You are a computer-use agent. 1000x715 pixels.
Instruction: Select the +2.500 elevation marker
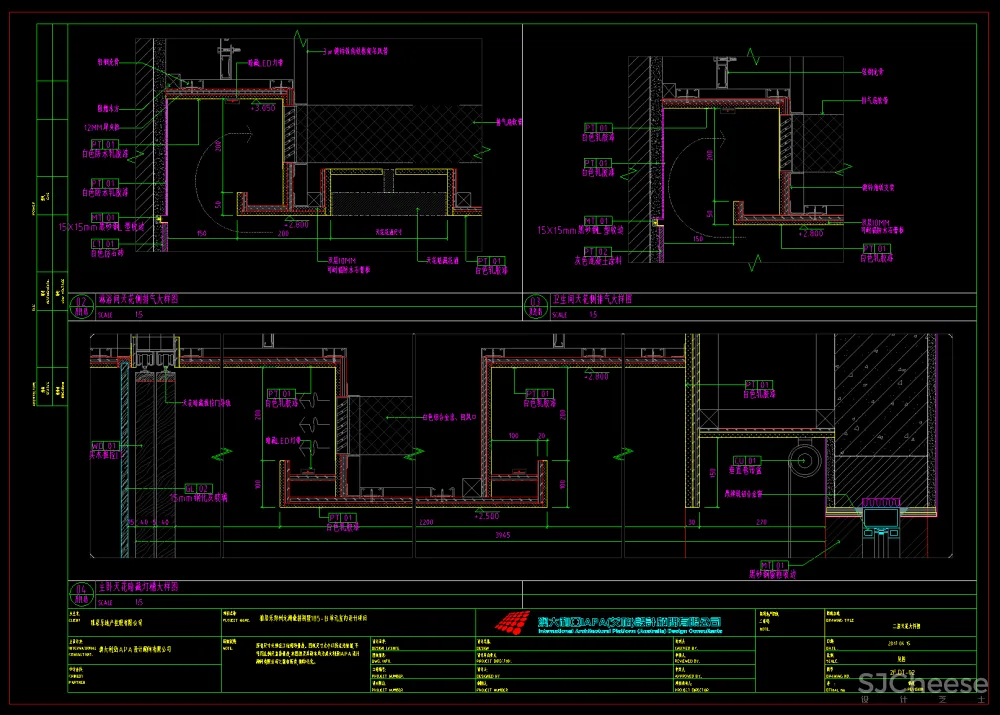pyautogui.click(x=486, y=516)
